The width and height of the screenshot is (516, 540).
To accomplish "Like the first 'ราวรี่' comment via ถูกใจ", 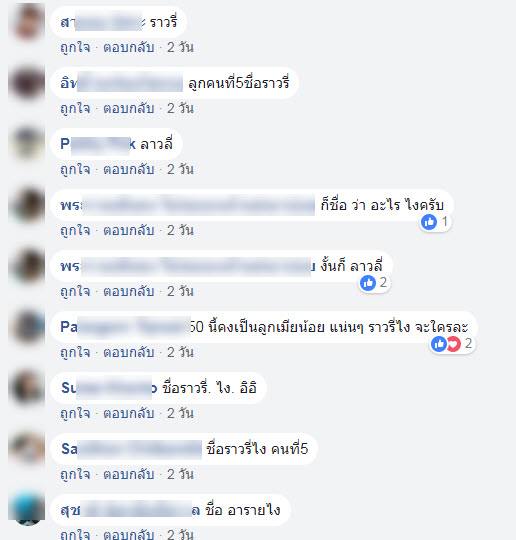I will point(75,48).
